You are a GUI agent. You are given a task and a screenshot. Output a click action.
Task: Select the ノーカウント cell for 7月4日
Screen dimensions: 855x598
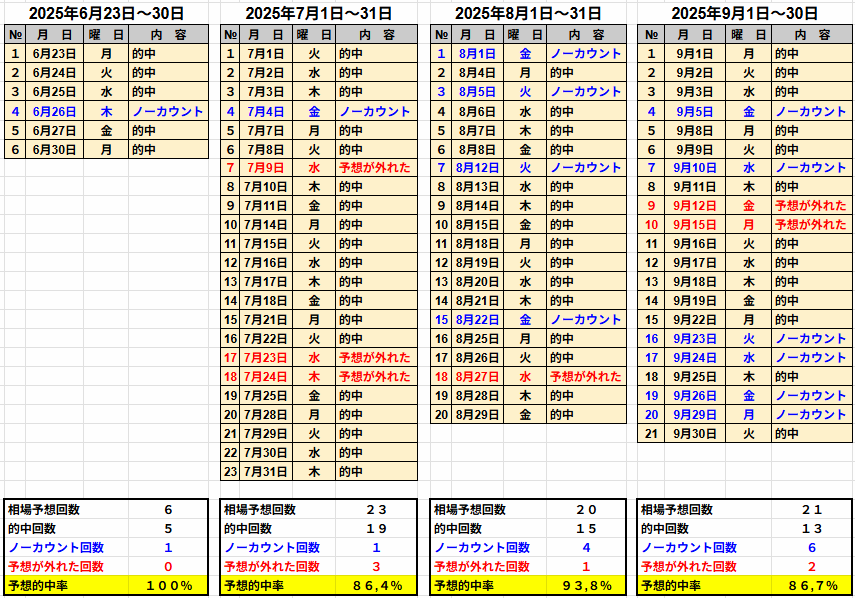tap(374, 111)
